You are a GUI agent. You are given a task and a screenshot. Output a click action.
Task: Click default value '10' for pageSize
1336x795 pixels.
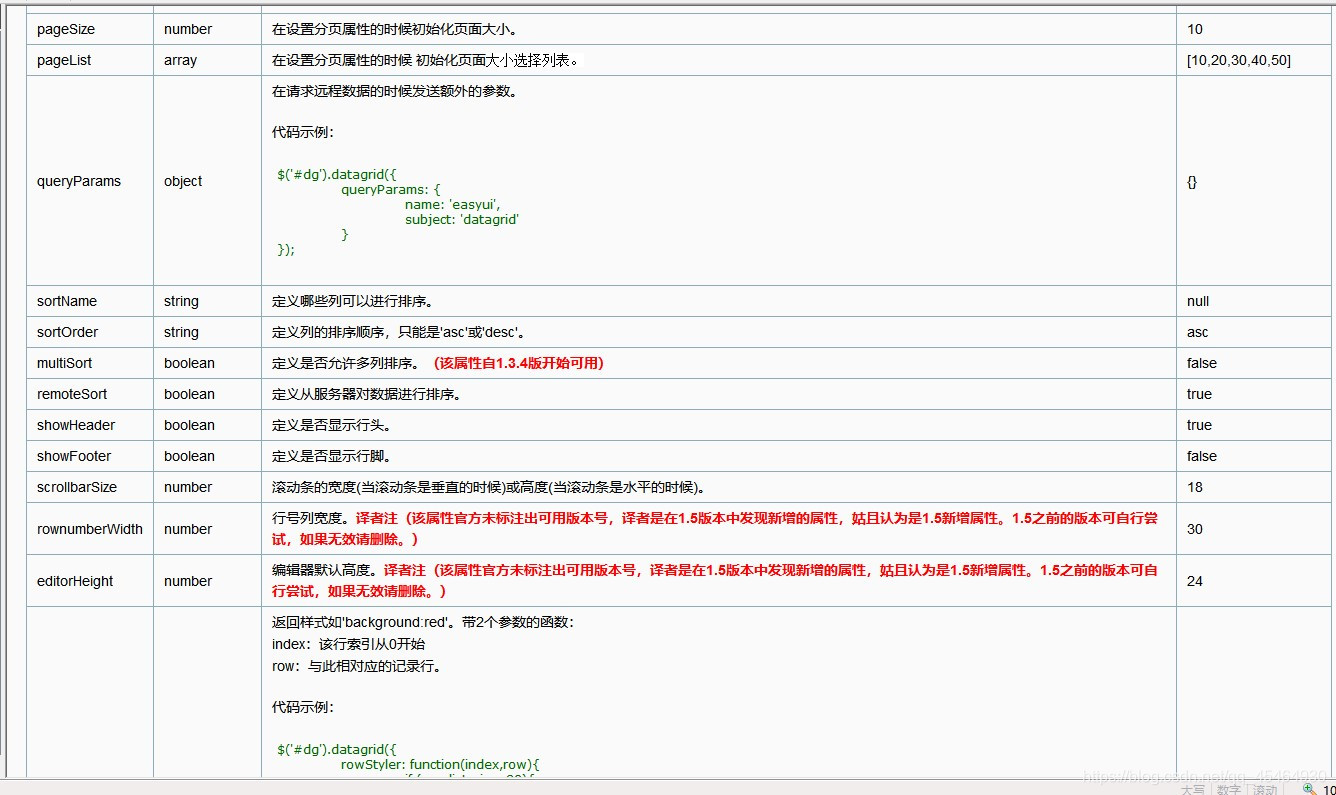click(x=1195, y=29)
